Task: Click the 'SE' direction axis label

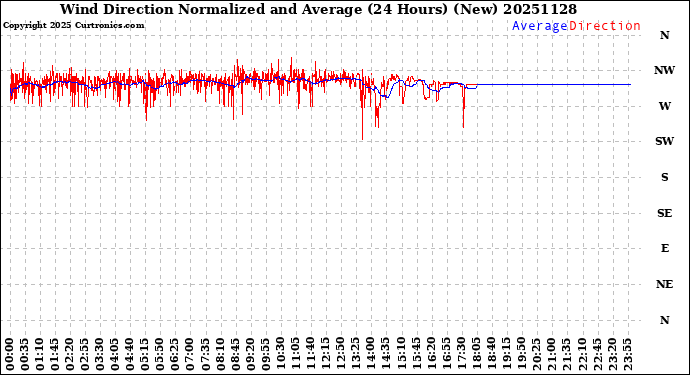Action: [x=664, y=213]
